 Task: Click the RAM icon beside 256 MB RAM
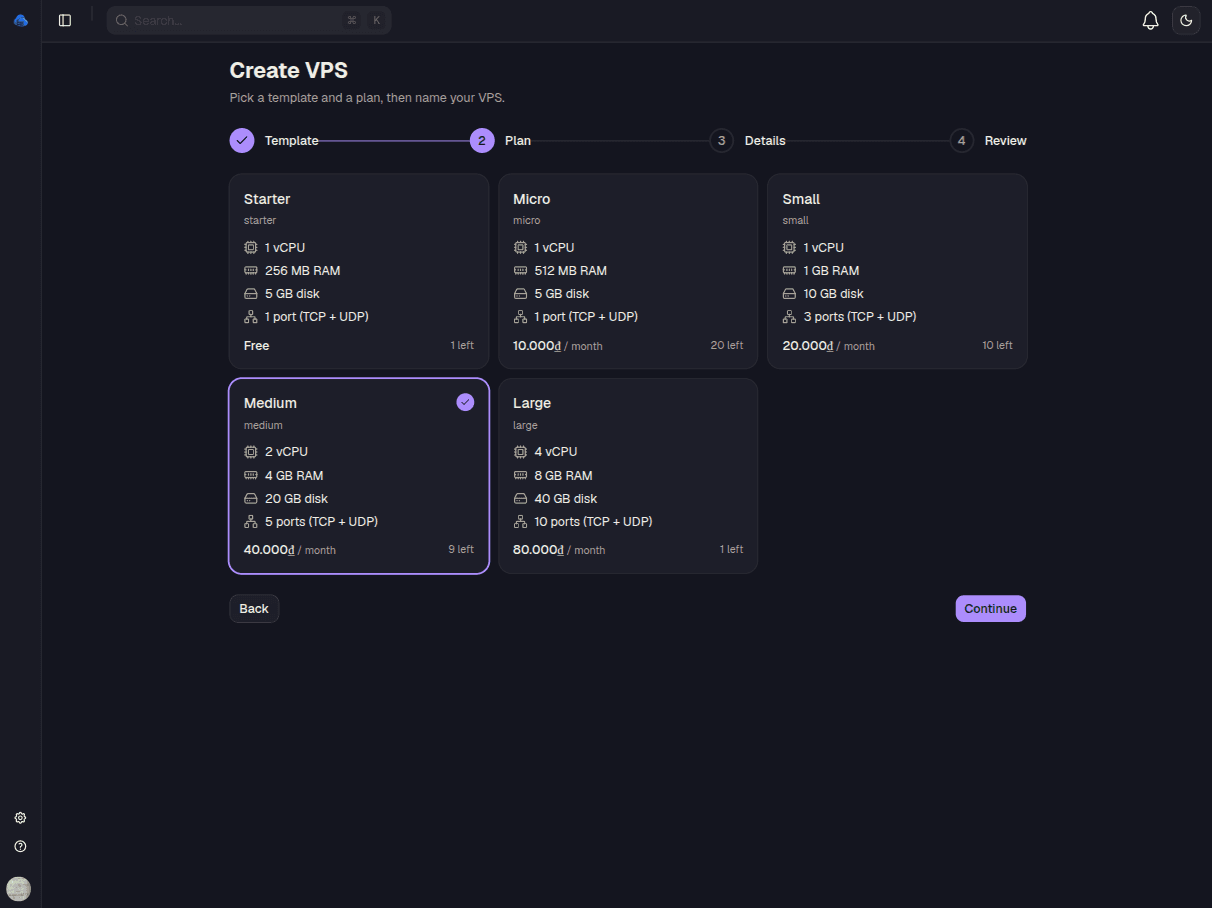pyautogui.click(x=251, y=270)
